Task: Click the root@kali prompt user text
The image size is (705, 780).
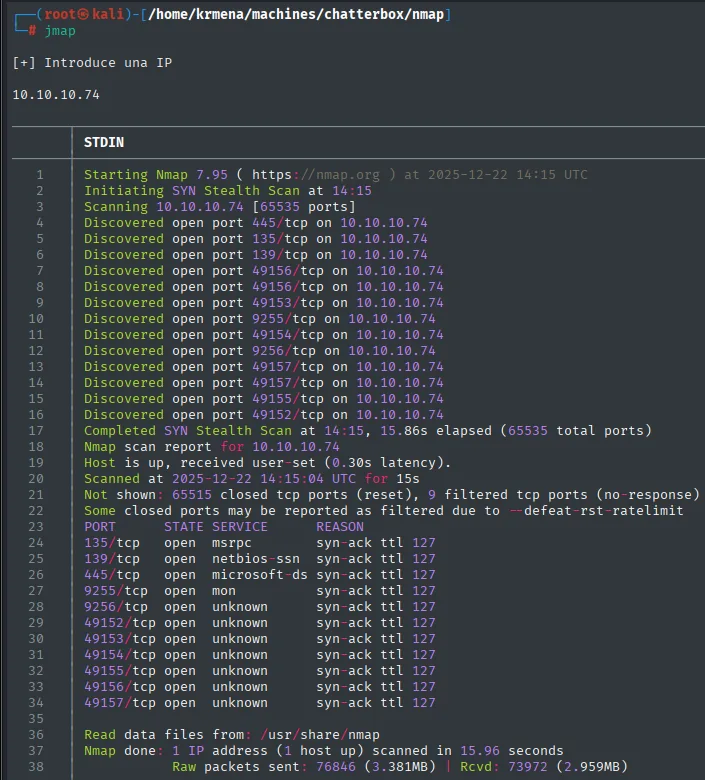Action: pyautogui.click(x=84, y=14)
